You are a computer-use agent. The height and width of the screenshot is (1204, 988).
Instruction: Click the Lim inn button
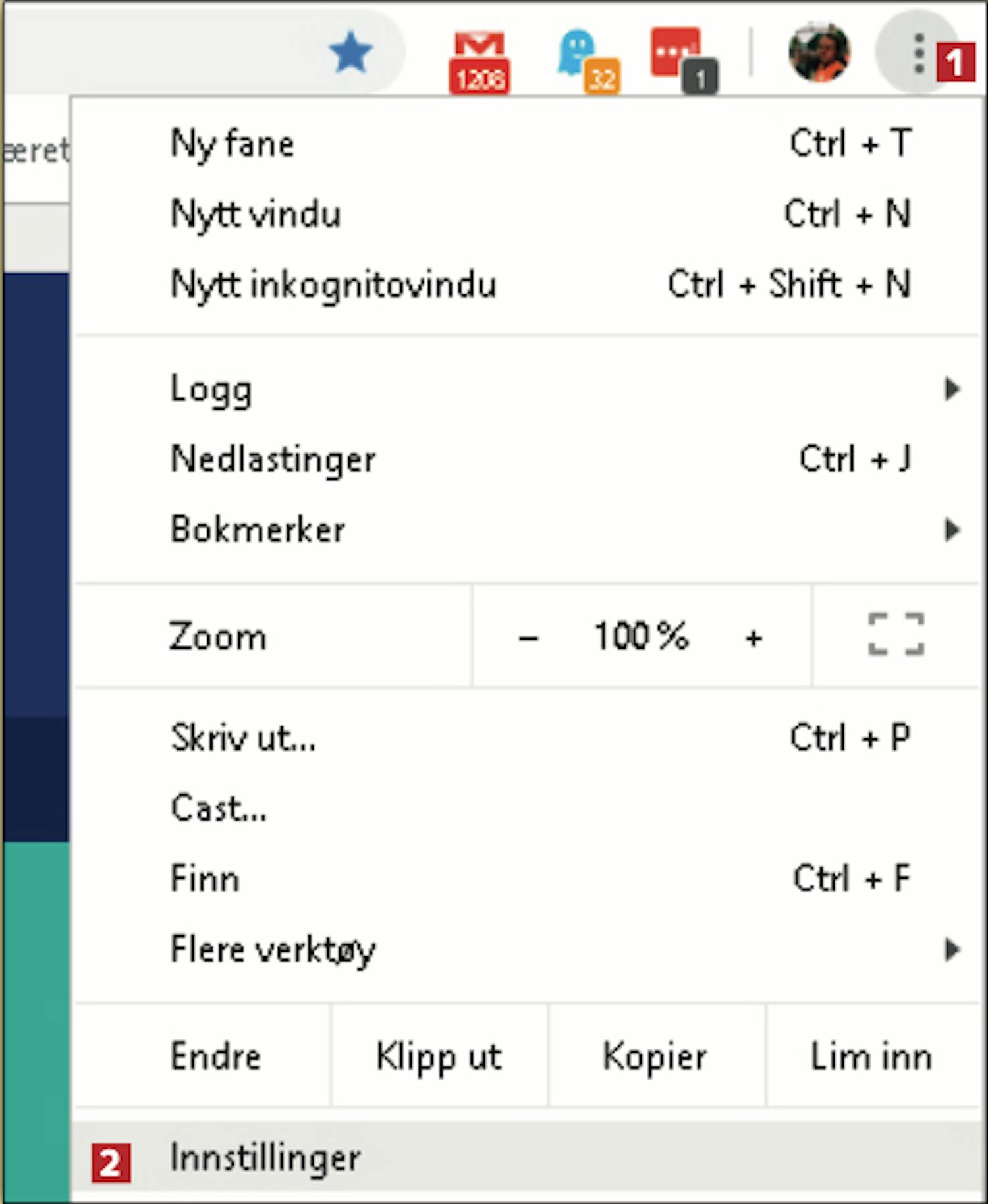coord(872,1056)
